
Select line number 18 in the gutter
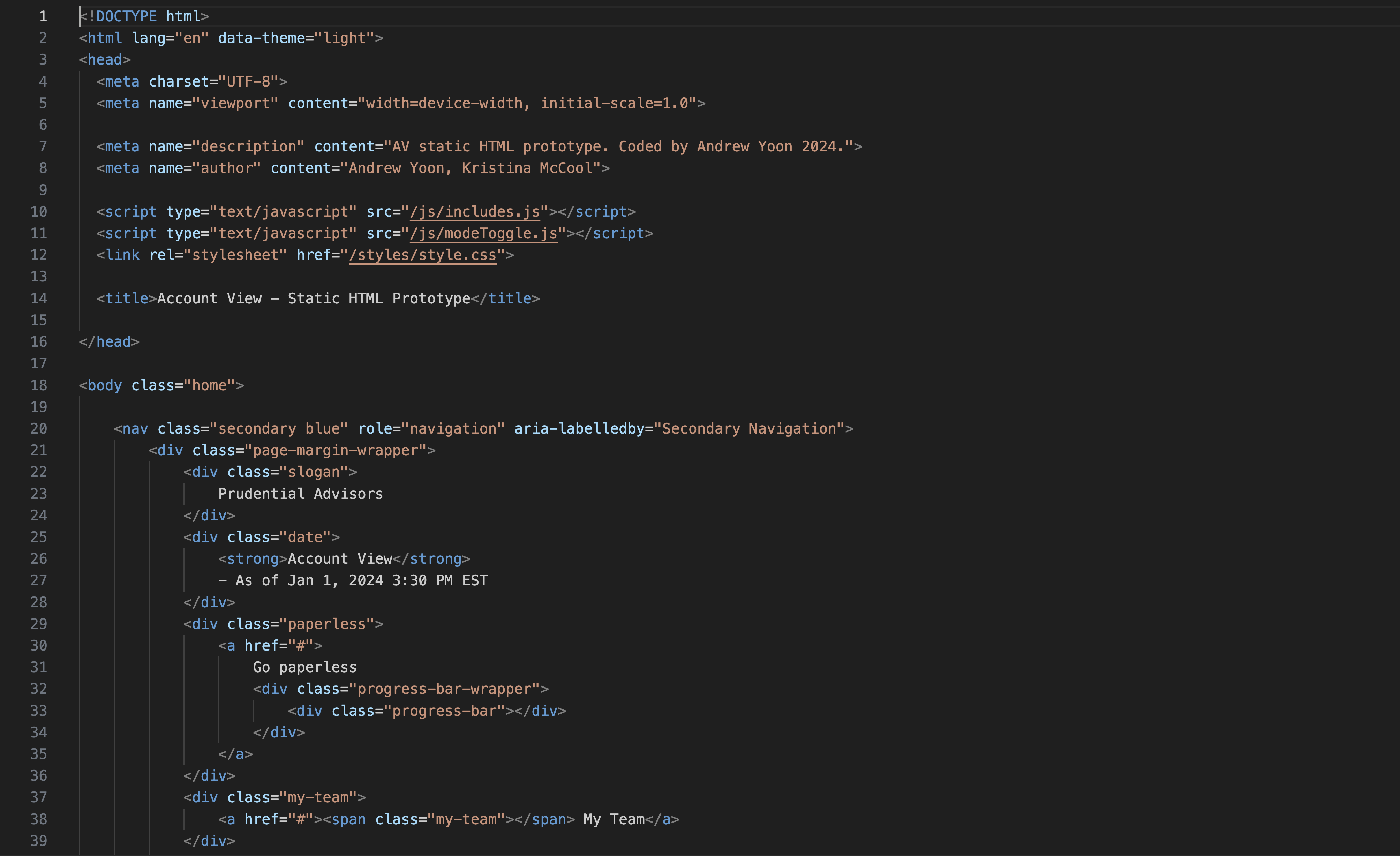(39, 385)
